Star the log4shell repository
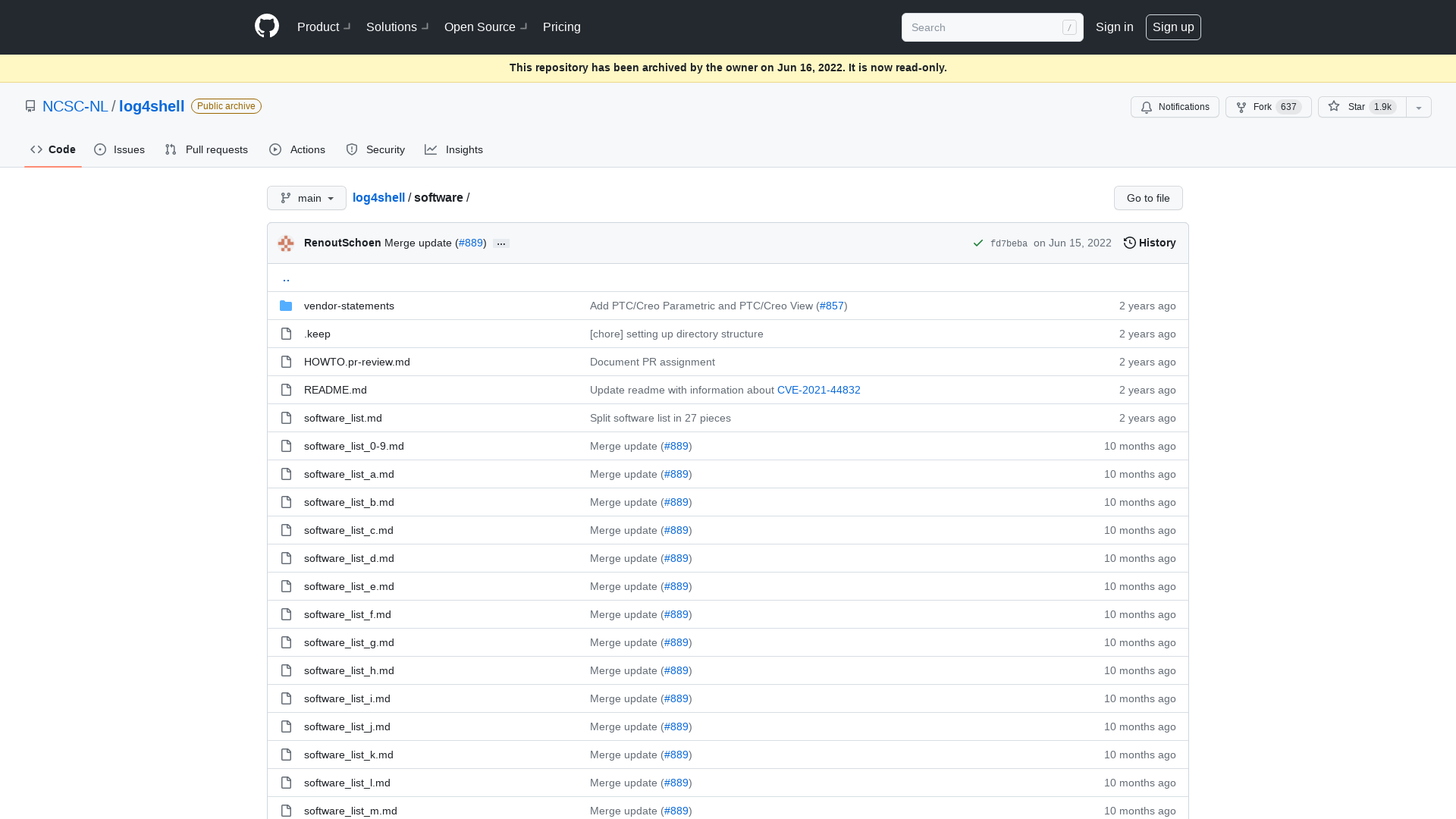 click(x=1362, y=107)
